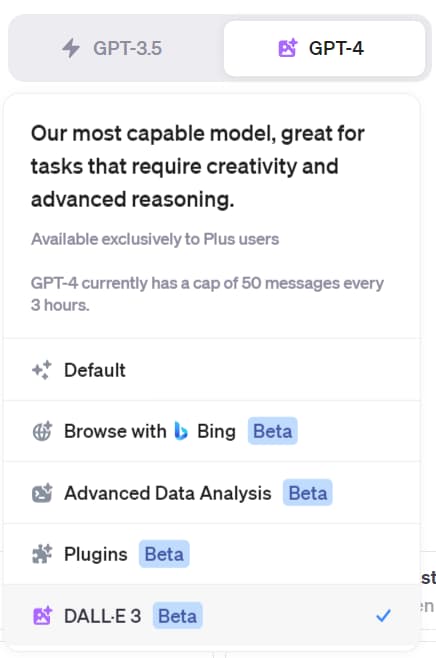Click the Beta badge beside Plugins
This screenshot has height=658, width=436.
pos(164,554)
